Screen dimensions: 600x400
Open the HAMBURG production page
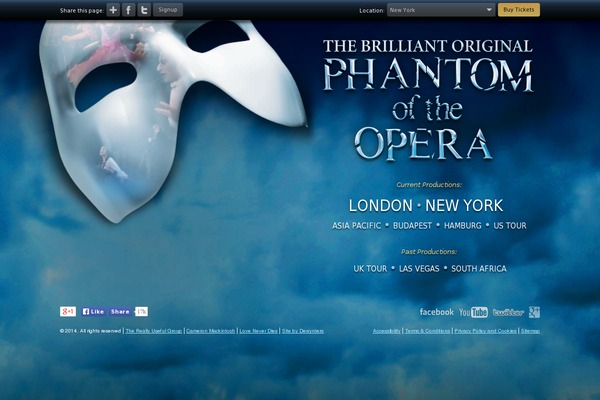[x=463, y=226]
